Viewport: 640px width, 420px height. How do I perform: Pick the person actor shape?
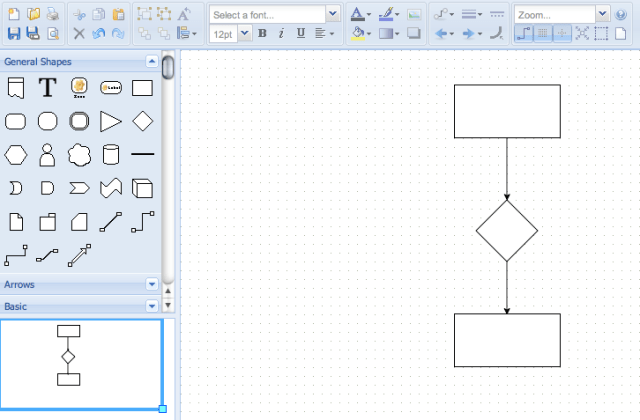coord(47,155)
